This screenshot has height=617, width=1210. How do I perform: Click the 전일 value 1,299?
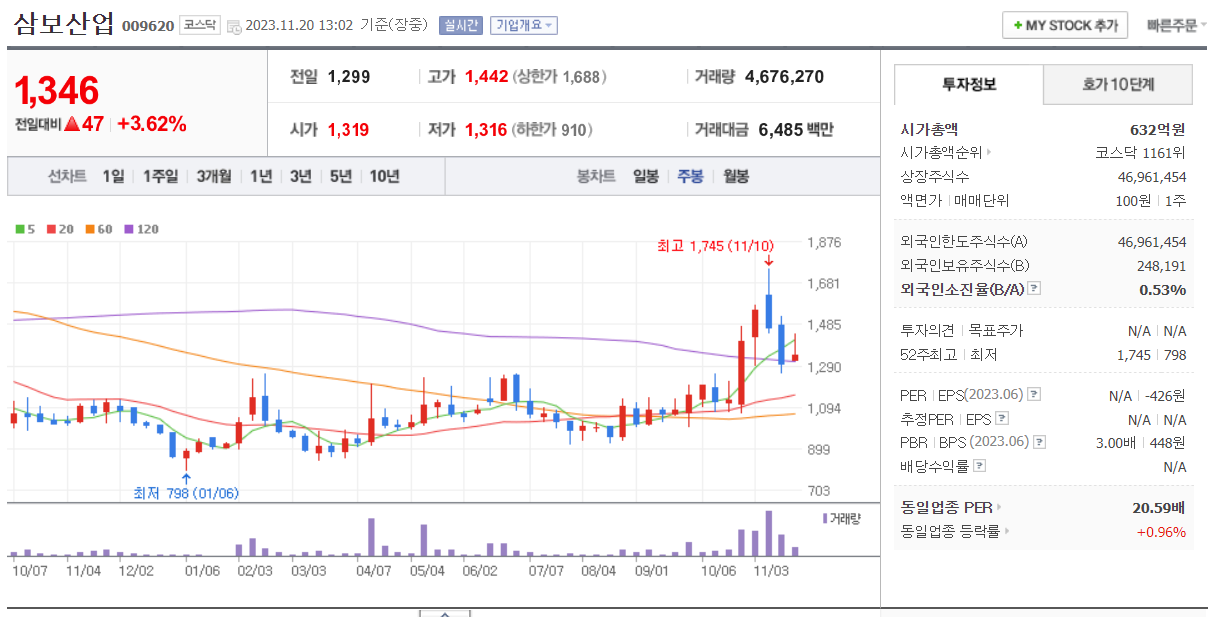(x=349, y=77)
